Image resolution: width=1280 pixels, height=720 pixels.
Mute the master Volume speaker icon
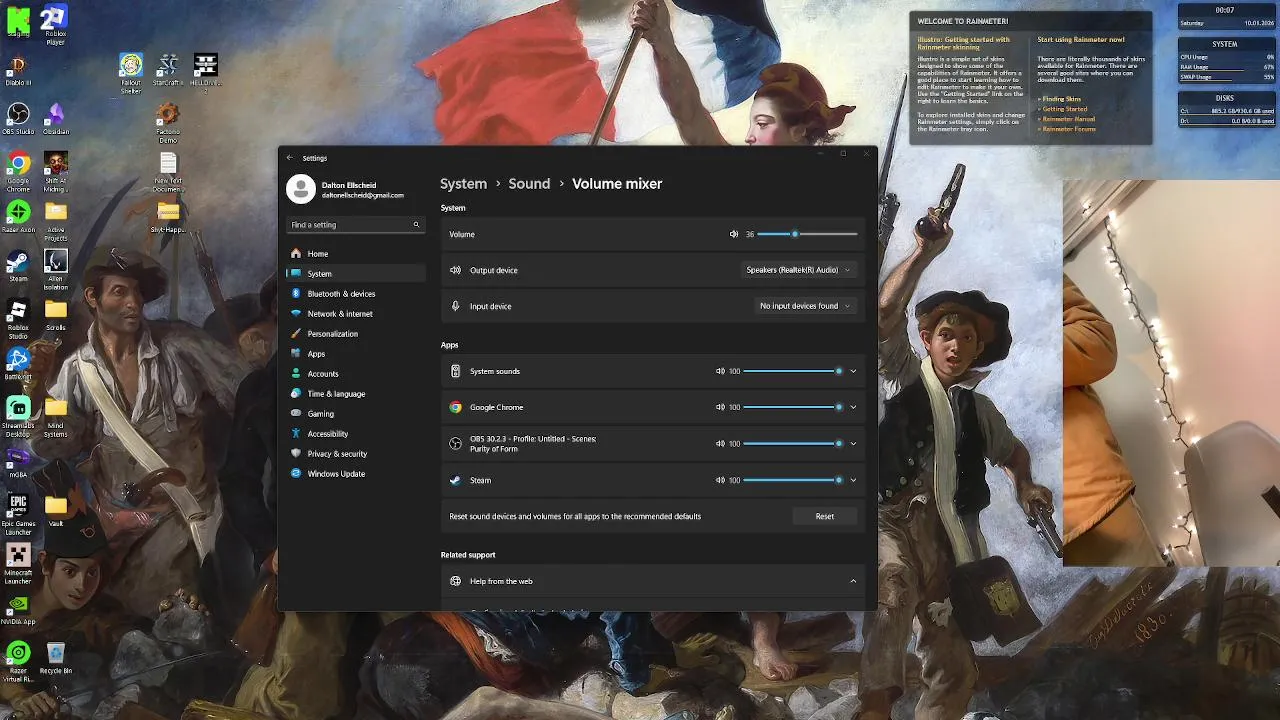pos(734,234)
